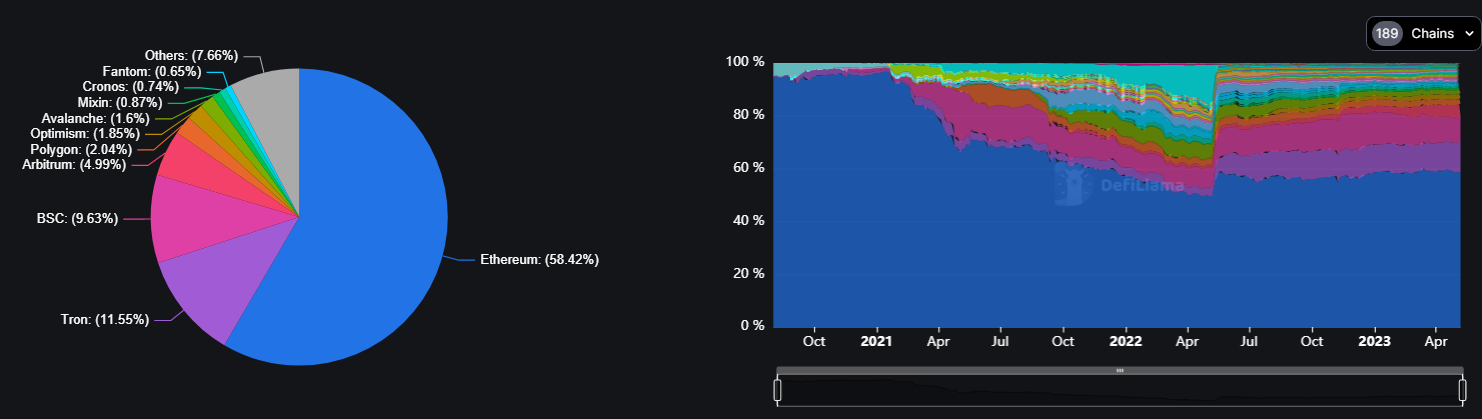Click the 2023 marker on the time axis
Image resolution: width=1482 pixels, height=419 pixels.
click(1375, 340)
